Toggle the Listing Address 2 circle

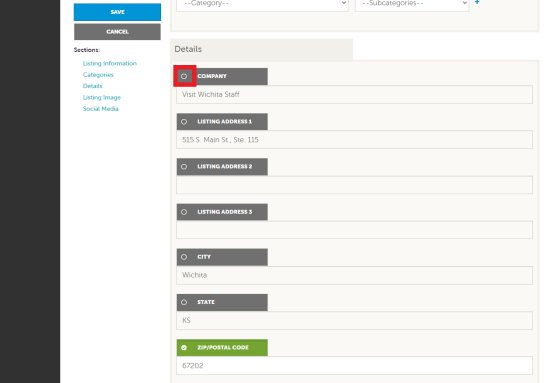[x=184, y=167]
